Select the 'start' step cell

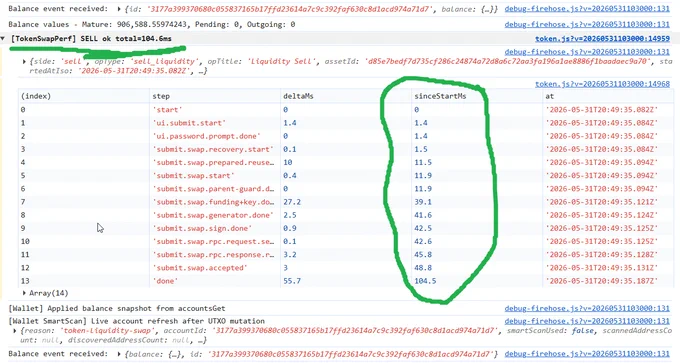pos(215,110)
